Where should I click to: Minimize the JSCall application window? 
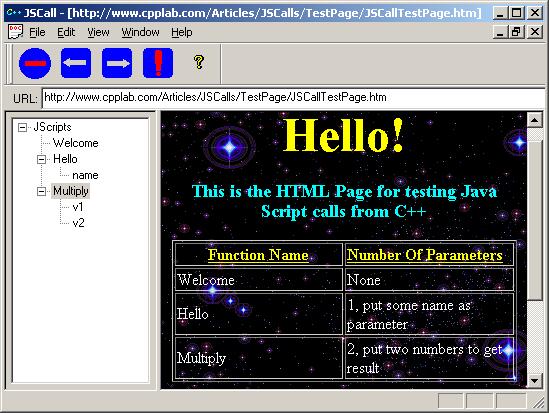500,13
